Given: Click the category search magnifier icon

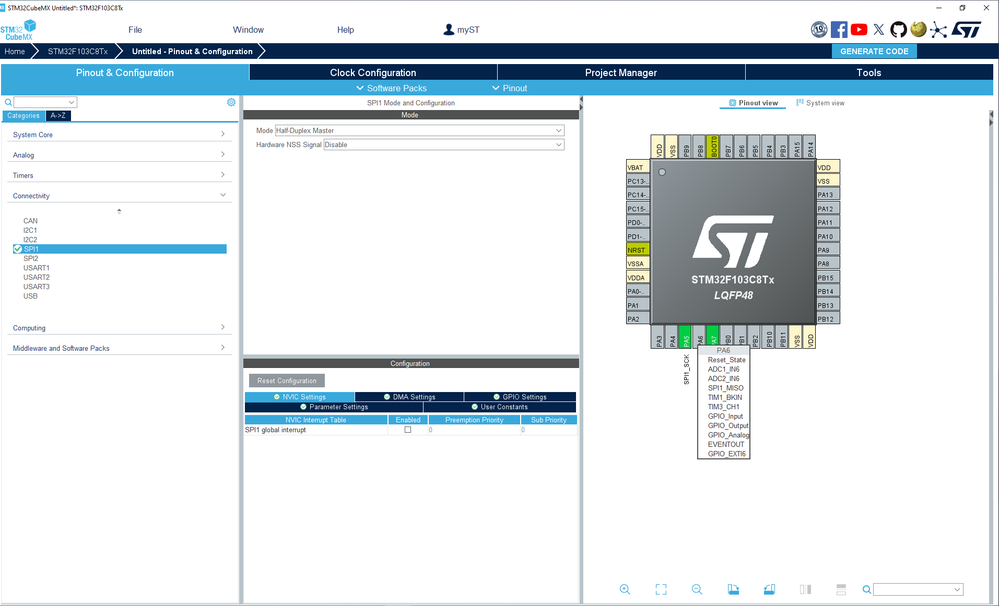Looking at the screenshot, I should (x=8, y=102).
